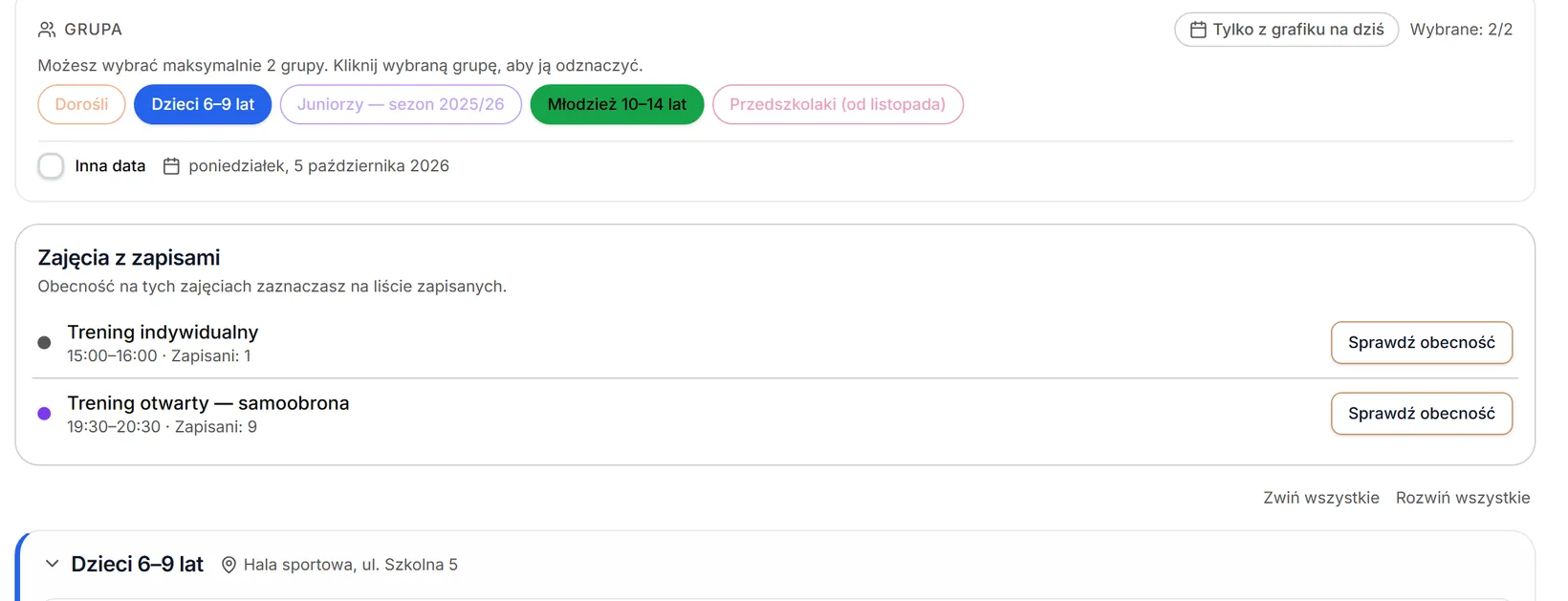Select Przedszkolaki (od listopada) chip

pyautogui.click(x=838, y=104)
